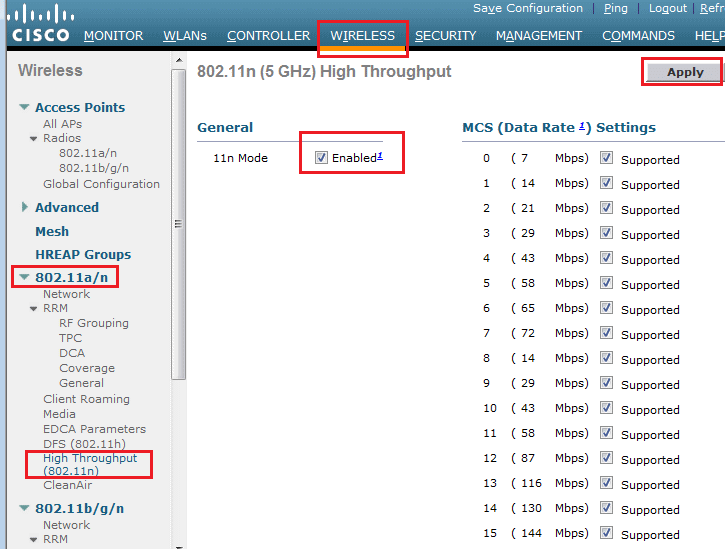Open the CONTROLLER menu
This screenshot has width=727, height=549.
coord(268,36)
